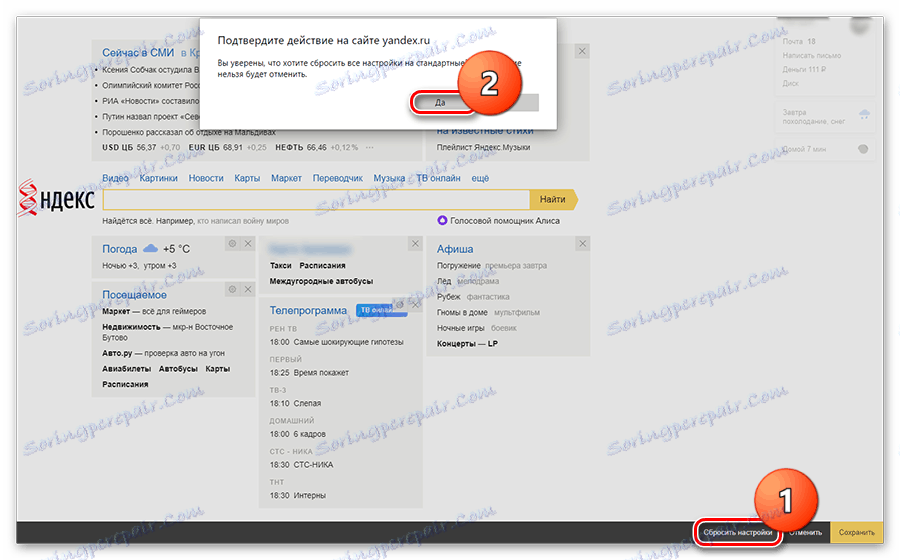Close the Телепрограмма widget
The image size is (900, 560).
(x=416, y=305)
